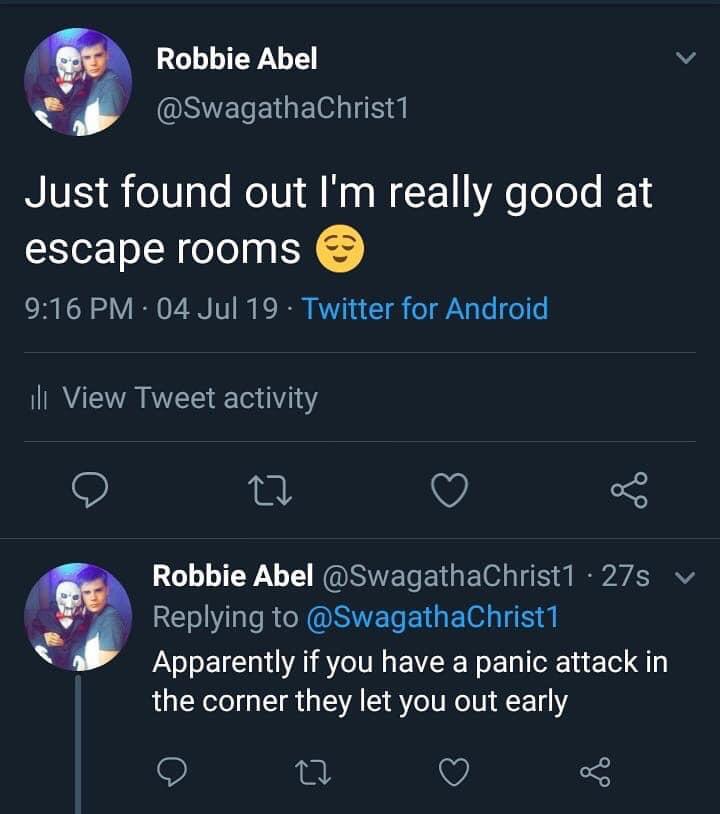Retweet the main escape rooms tweet
Viewport: 720px width, 814px height.
pyautogui.click(x=268, y=489)
